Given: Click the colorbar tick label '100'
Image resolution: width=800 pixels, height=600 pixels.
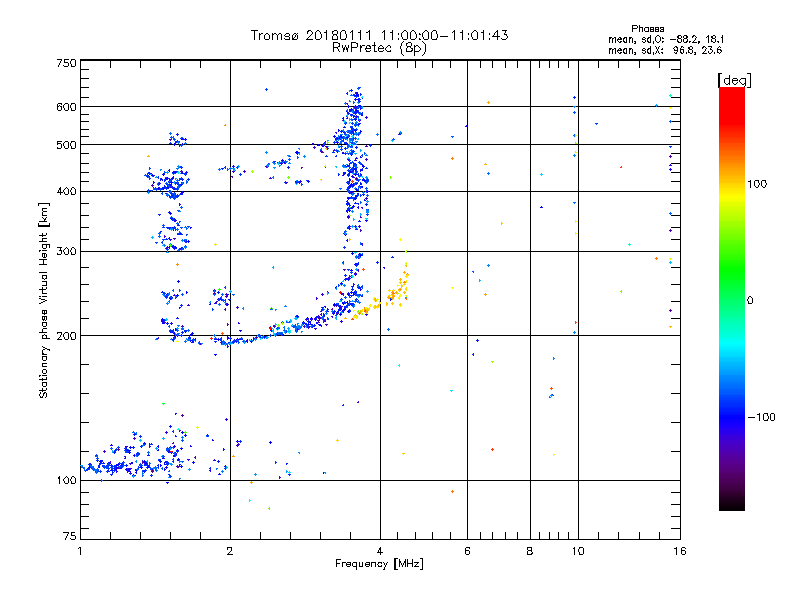Looking at the screenshot, I should (x=757, y=184).
